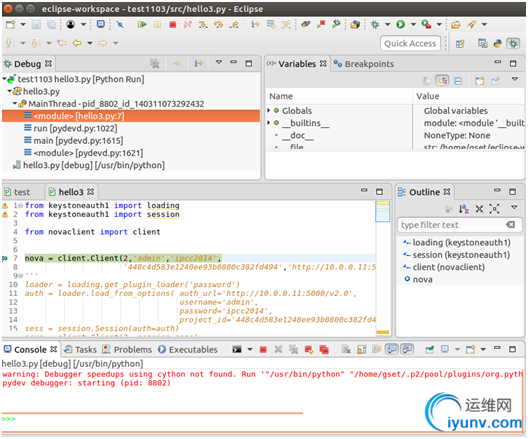The height and width of the screenshot is (439, 528).
Task: Click the Debug bug launch icon
Action: pyautogui.click(x=375, y=24)
